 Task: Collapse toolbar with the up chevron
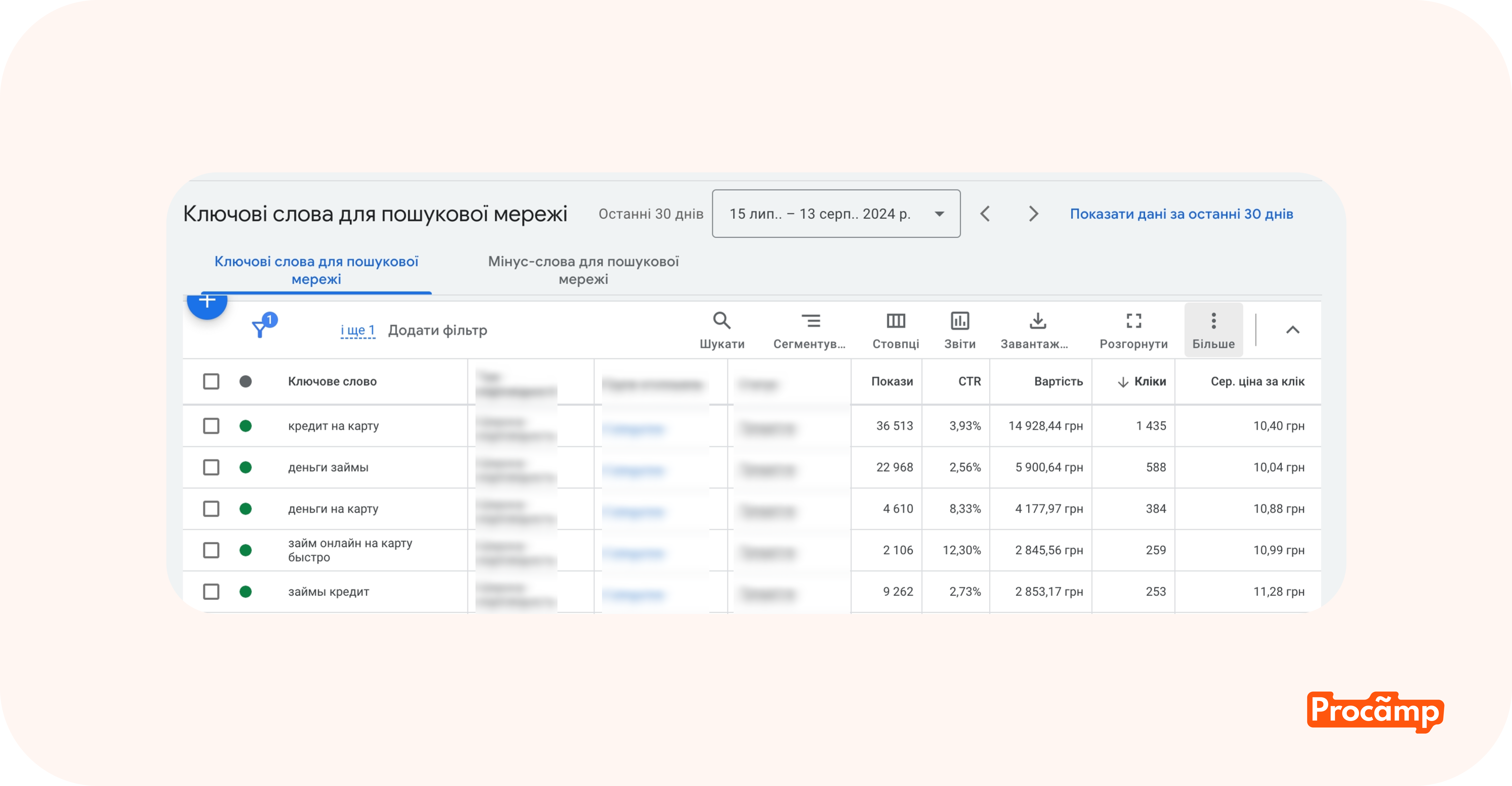pos(1293,330)
